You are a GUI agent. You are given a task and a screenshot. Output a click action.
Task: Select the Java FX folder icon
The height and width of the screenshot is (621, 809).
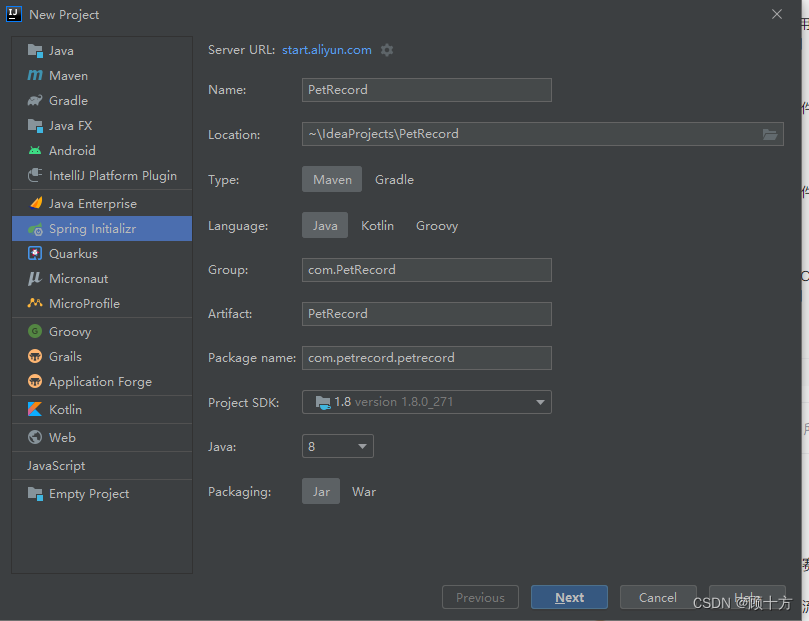(x=35, y=125)
